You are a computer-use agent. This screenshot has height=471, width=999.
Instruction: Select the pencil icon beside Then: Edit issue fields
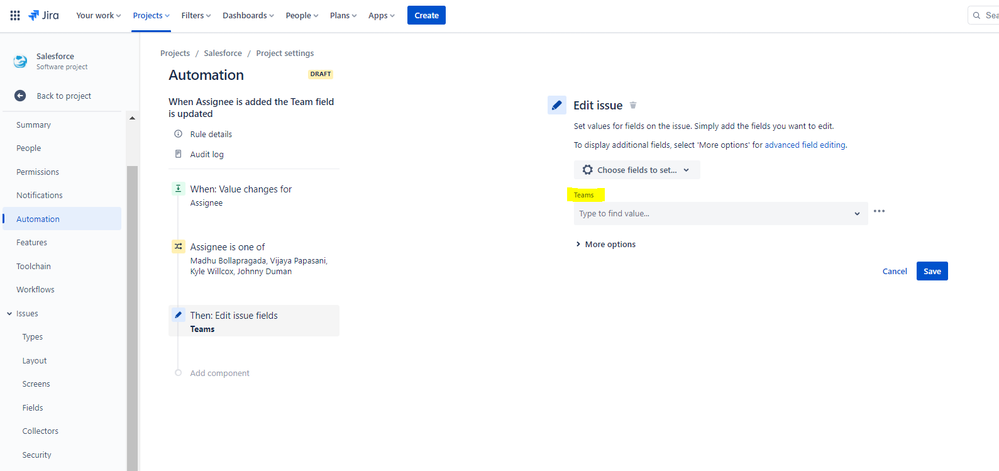click(x=178, y=315)
